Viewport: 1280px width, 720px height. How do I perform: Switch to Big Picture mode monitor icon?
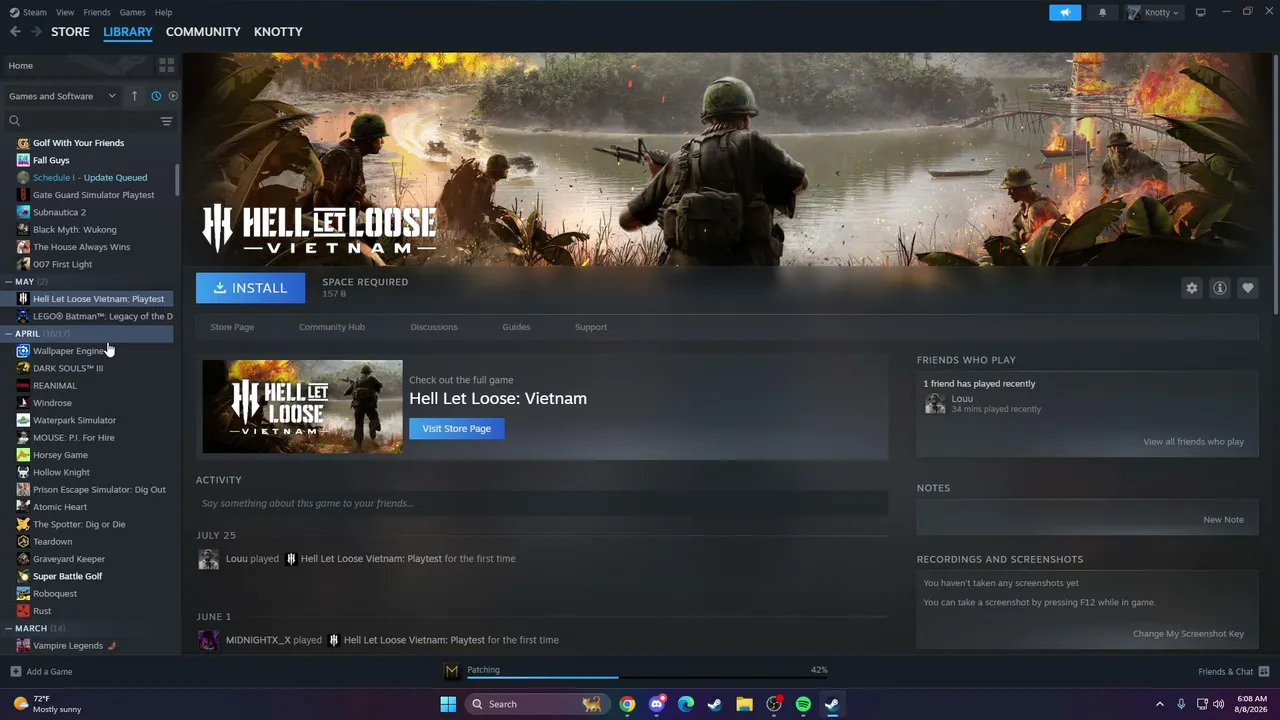[x=1200, y=12]
